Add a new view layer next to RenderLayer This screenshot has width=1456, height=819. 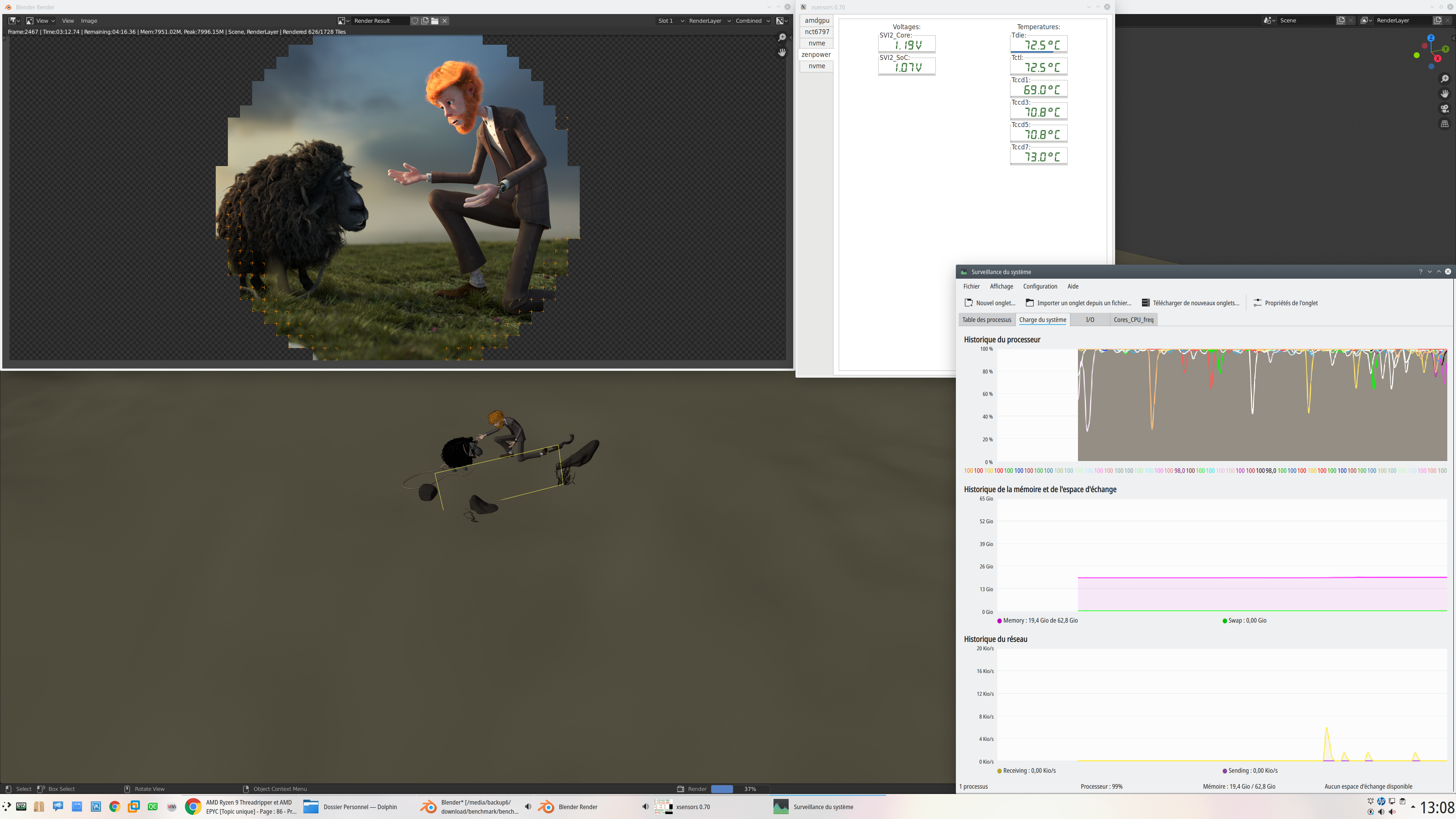(x=1437, y=20)
